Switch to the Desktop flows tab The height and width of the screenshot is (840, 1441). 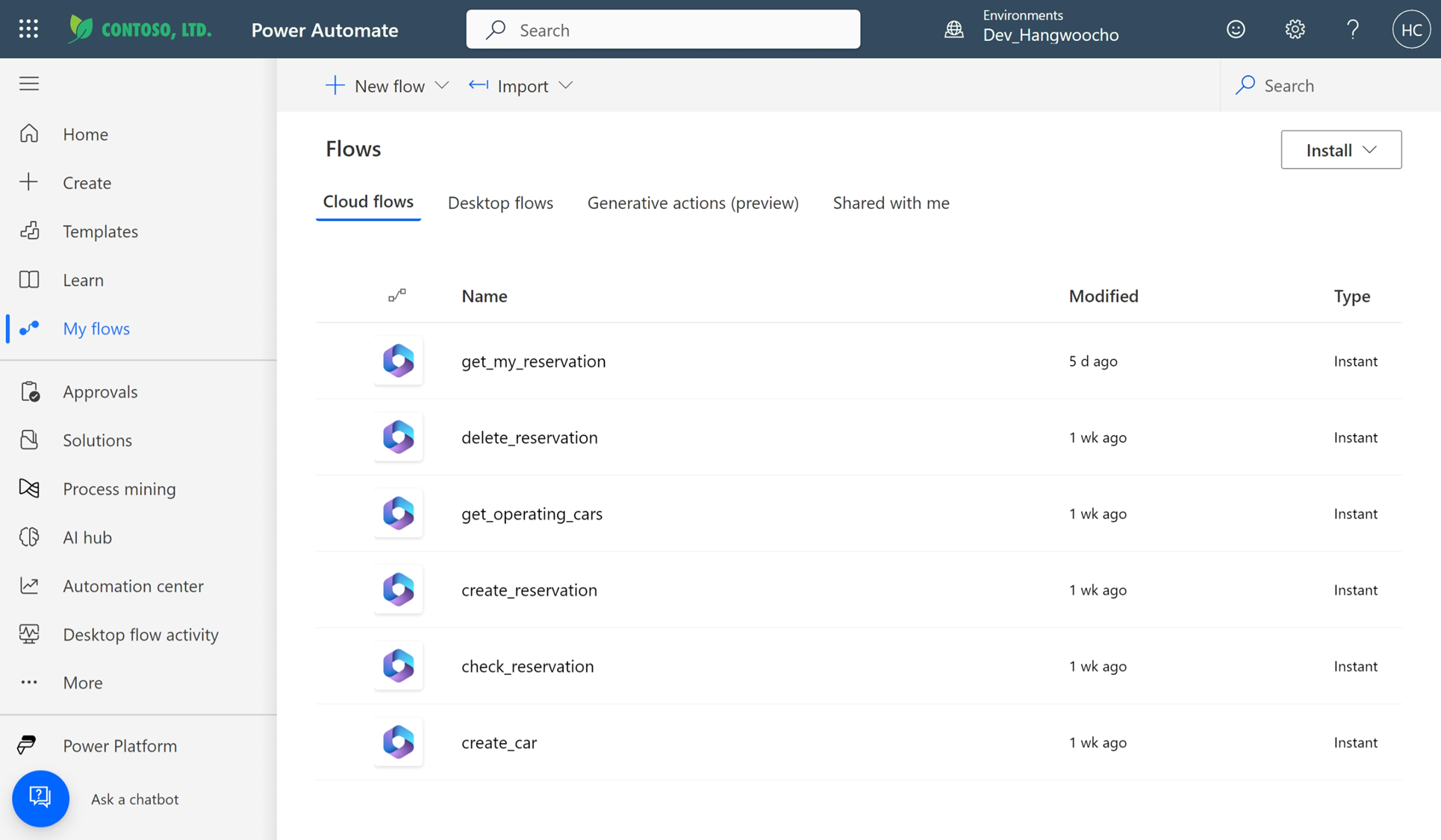[500, 202]
